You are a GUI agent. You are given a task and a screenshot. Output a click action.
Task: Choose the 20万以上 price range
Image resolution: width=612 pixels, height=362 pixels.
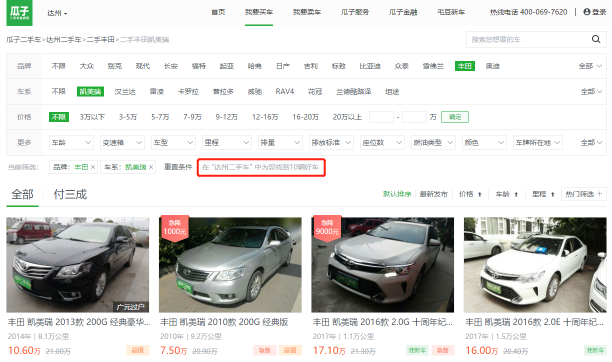347,117
